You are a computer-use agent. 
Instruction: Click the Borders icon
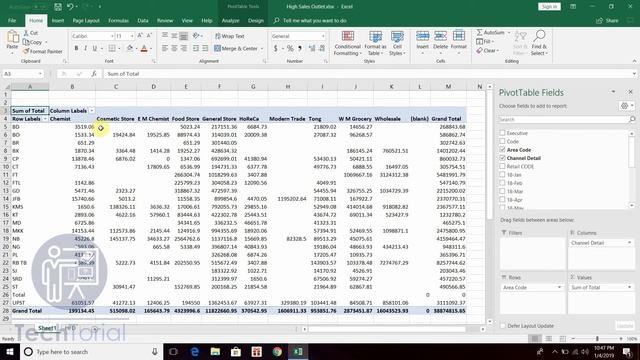point(112,48)
